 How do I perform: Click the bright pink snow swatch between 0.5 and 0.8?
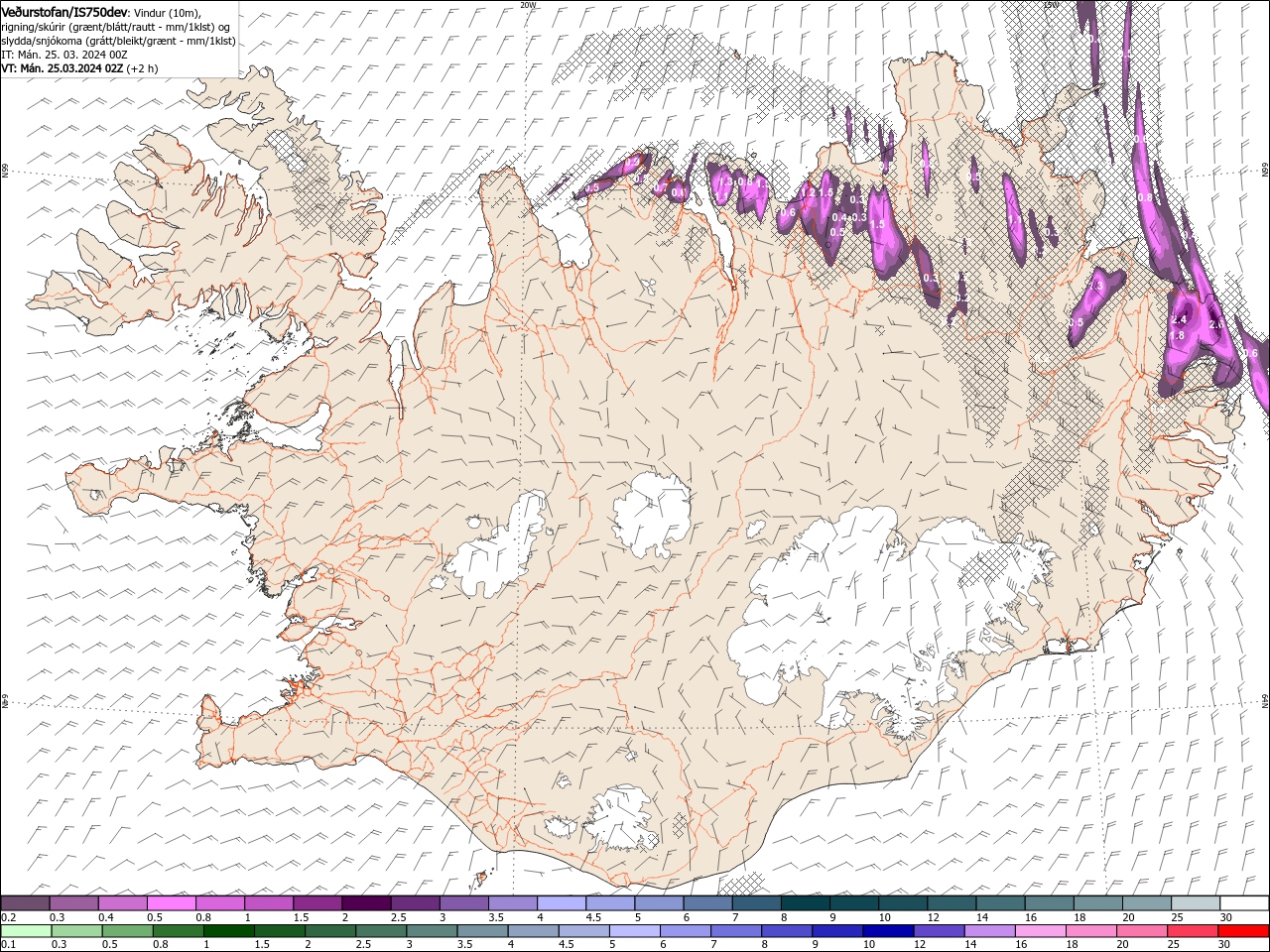coord(172,902)
